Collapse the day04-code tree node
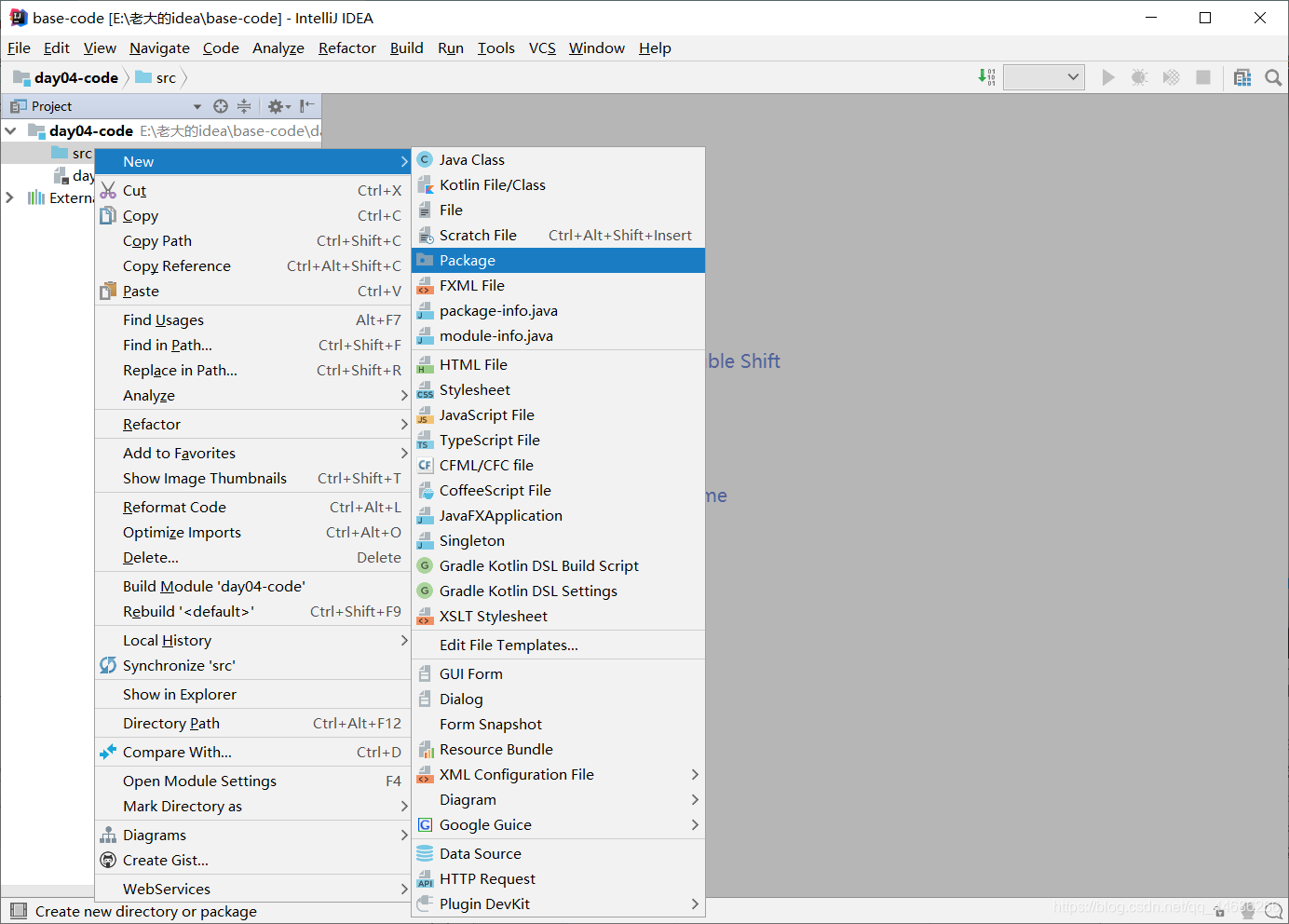Viewport: 1289px width, 924px height. coord(10,131)
